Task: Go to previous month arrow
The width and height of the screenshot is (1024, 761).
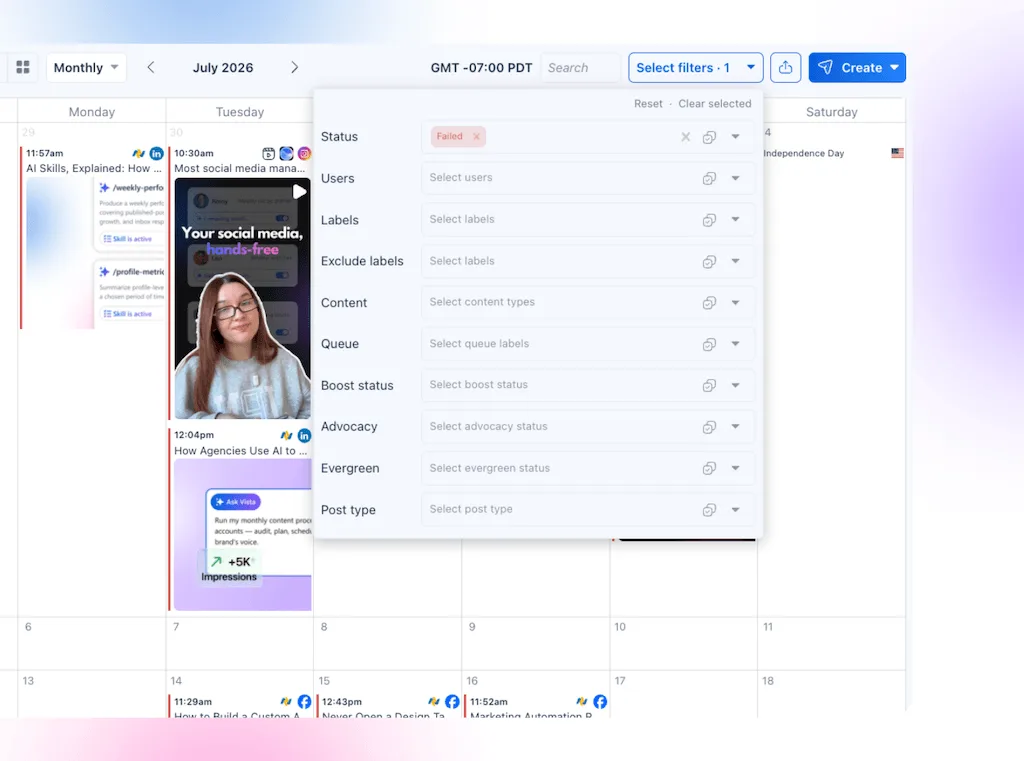Action: click(151, 67)
